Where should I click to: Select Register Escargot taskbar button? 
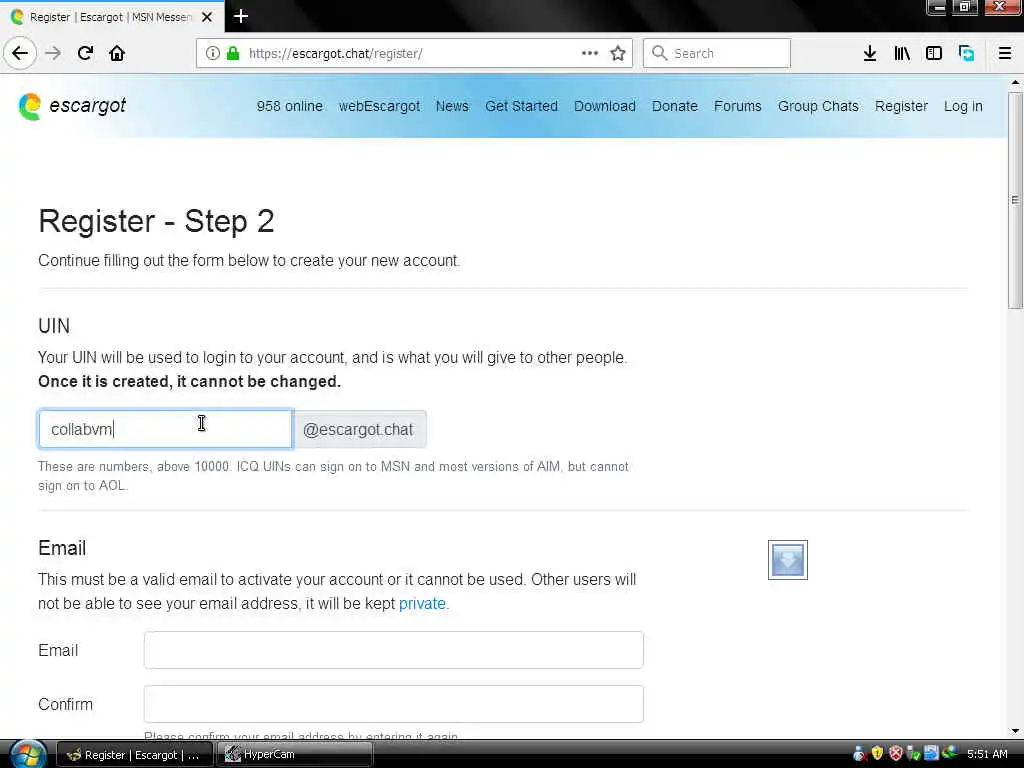pyautogui.click(x=135, y=754)
